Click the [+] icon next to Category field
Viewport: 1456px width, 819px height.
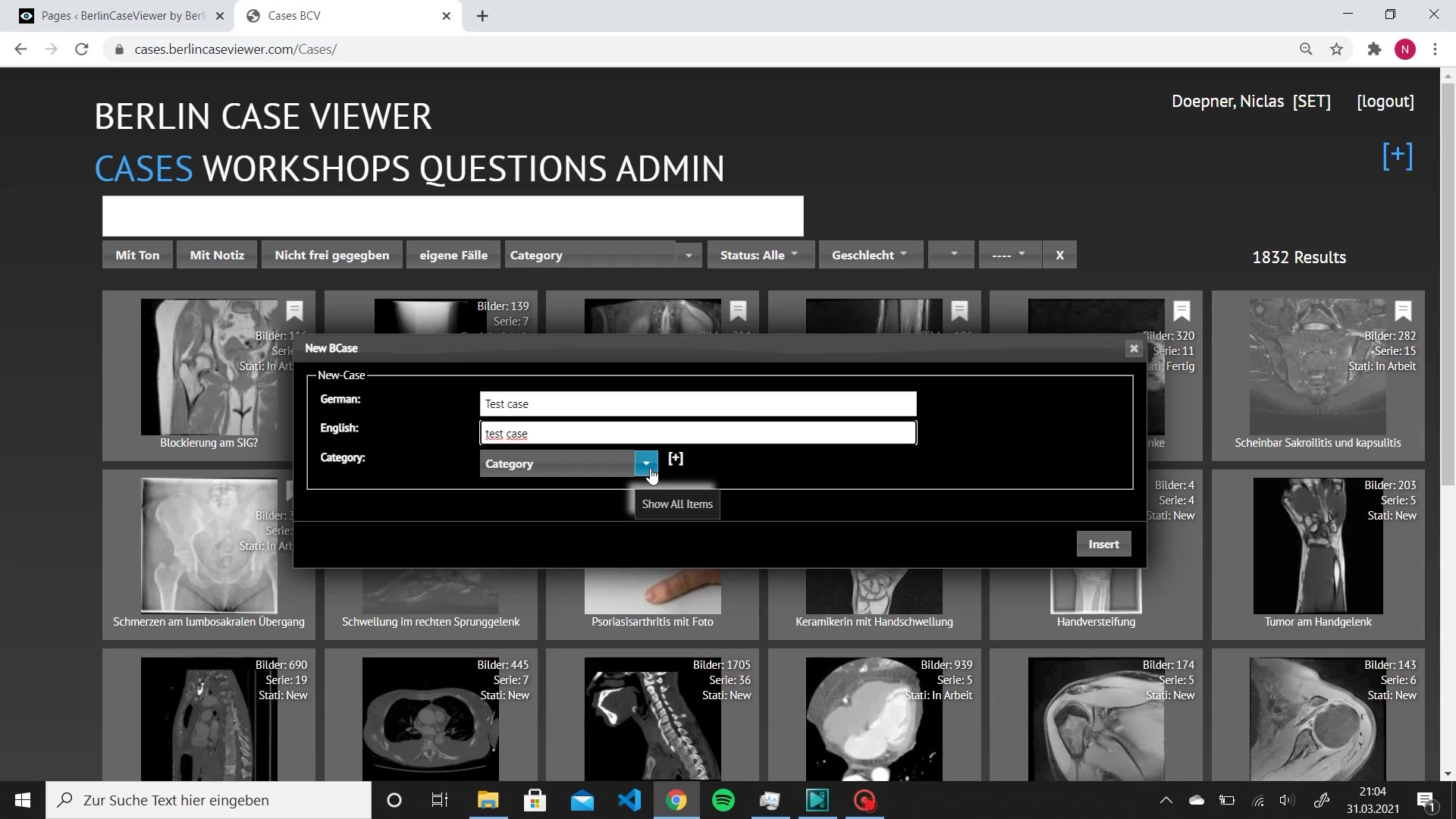[676, 458]
